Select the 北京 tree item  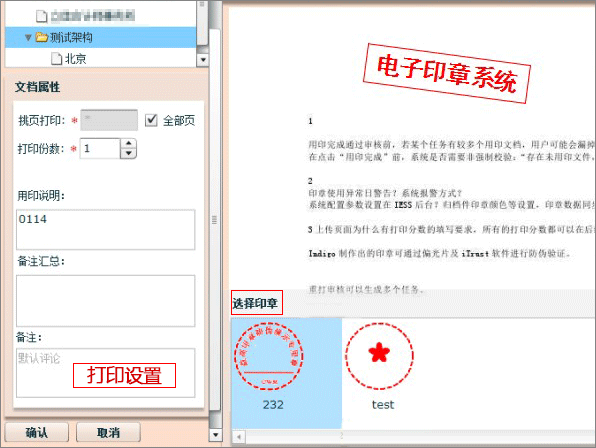click(76, 59)
